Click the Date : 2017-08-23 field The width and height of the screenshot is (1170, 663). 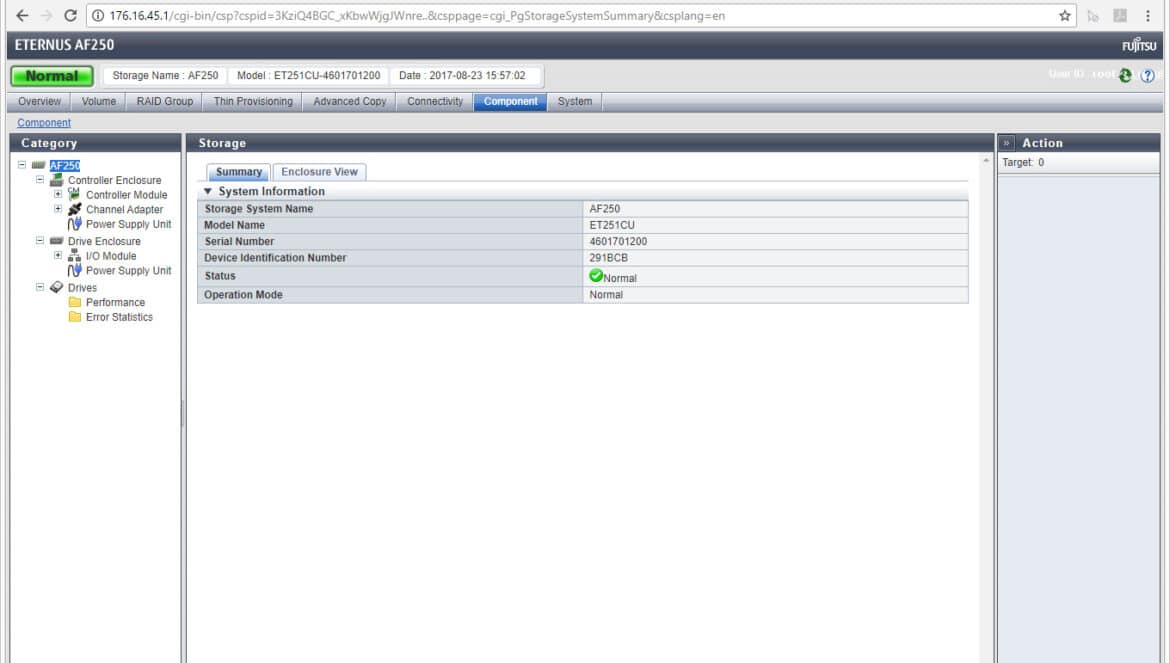coord(462,75)
